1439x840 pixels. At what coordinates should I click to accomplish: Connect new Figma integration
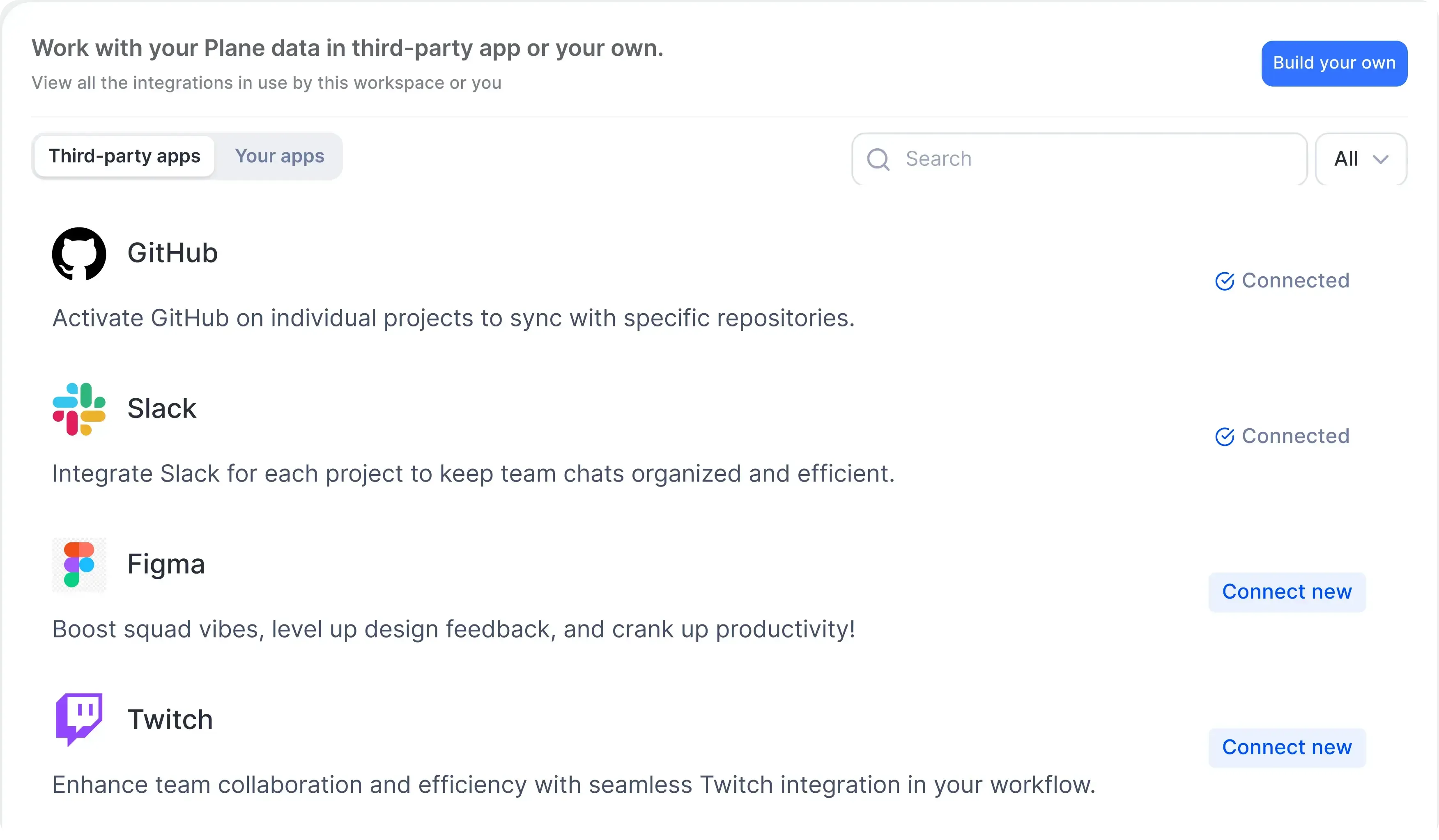tap(1287, 592)
